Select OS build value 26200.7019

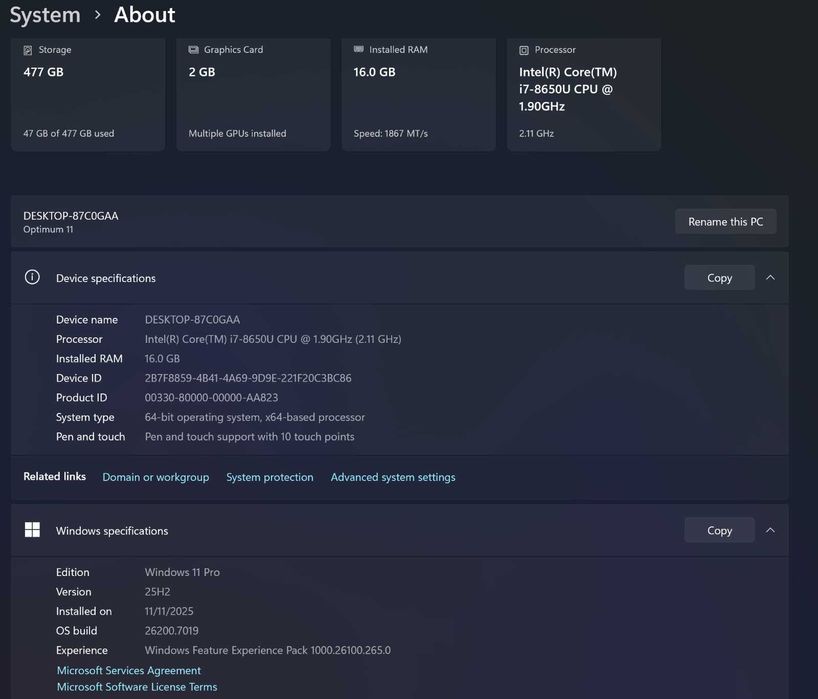[172, 631]
